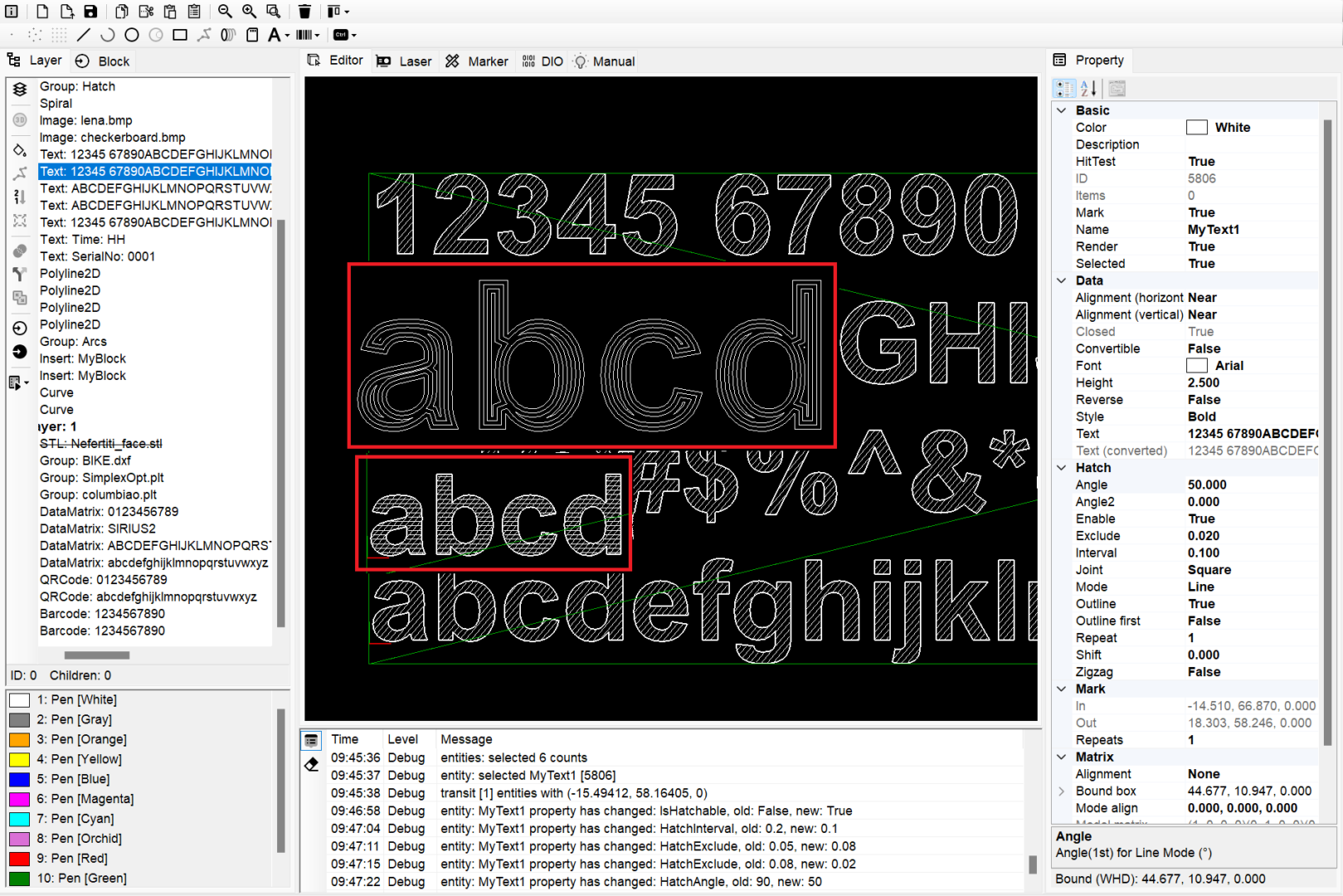The width and height of the screenshot is (1343, 896).
Task: Select the Circle drawing tool
Action: point(131,35)
